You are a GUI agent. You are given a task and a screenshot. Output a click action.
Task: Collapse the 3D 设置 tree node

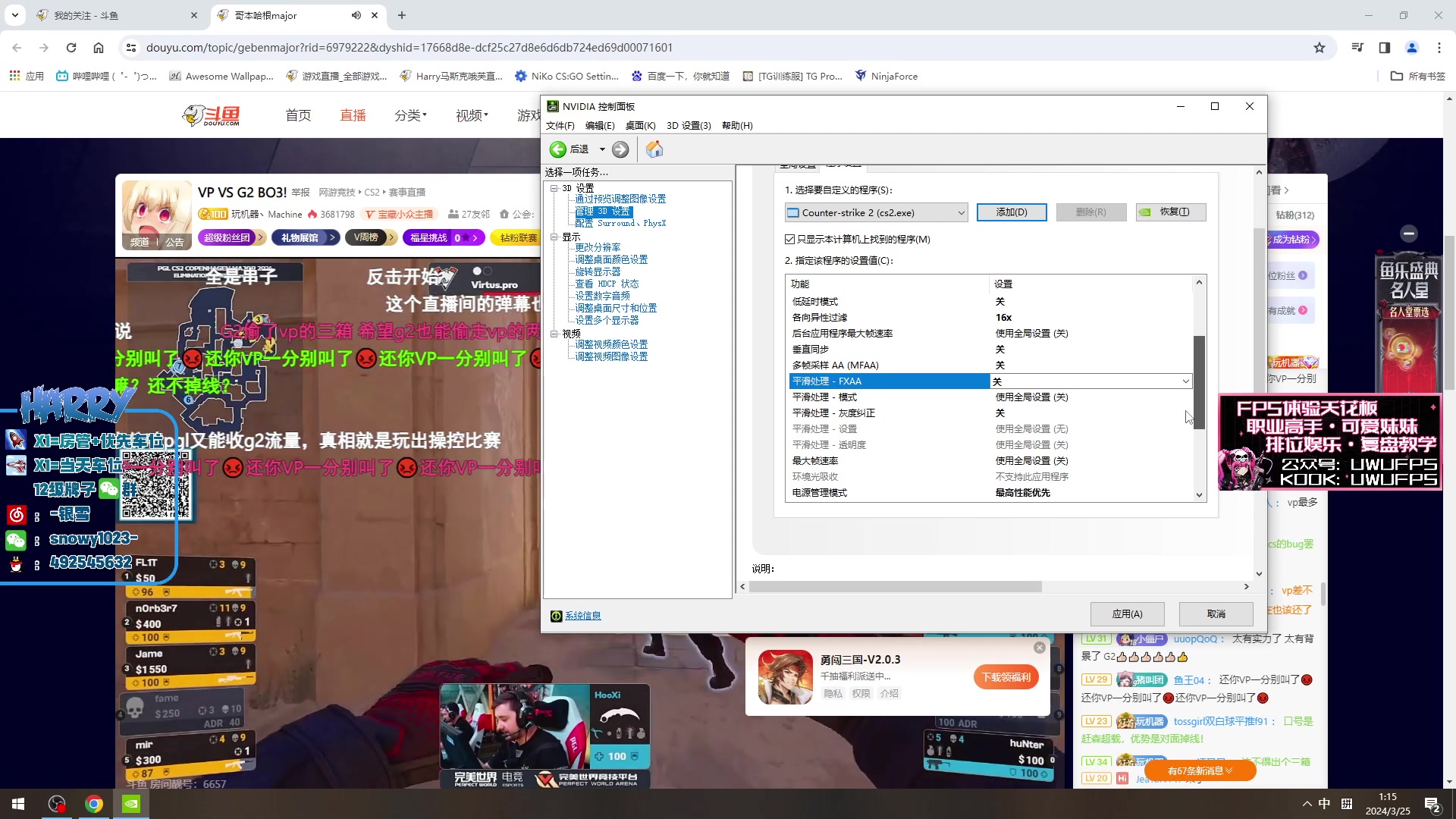click(x=554, y=188)
